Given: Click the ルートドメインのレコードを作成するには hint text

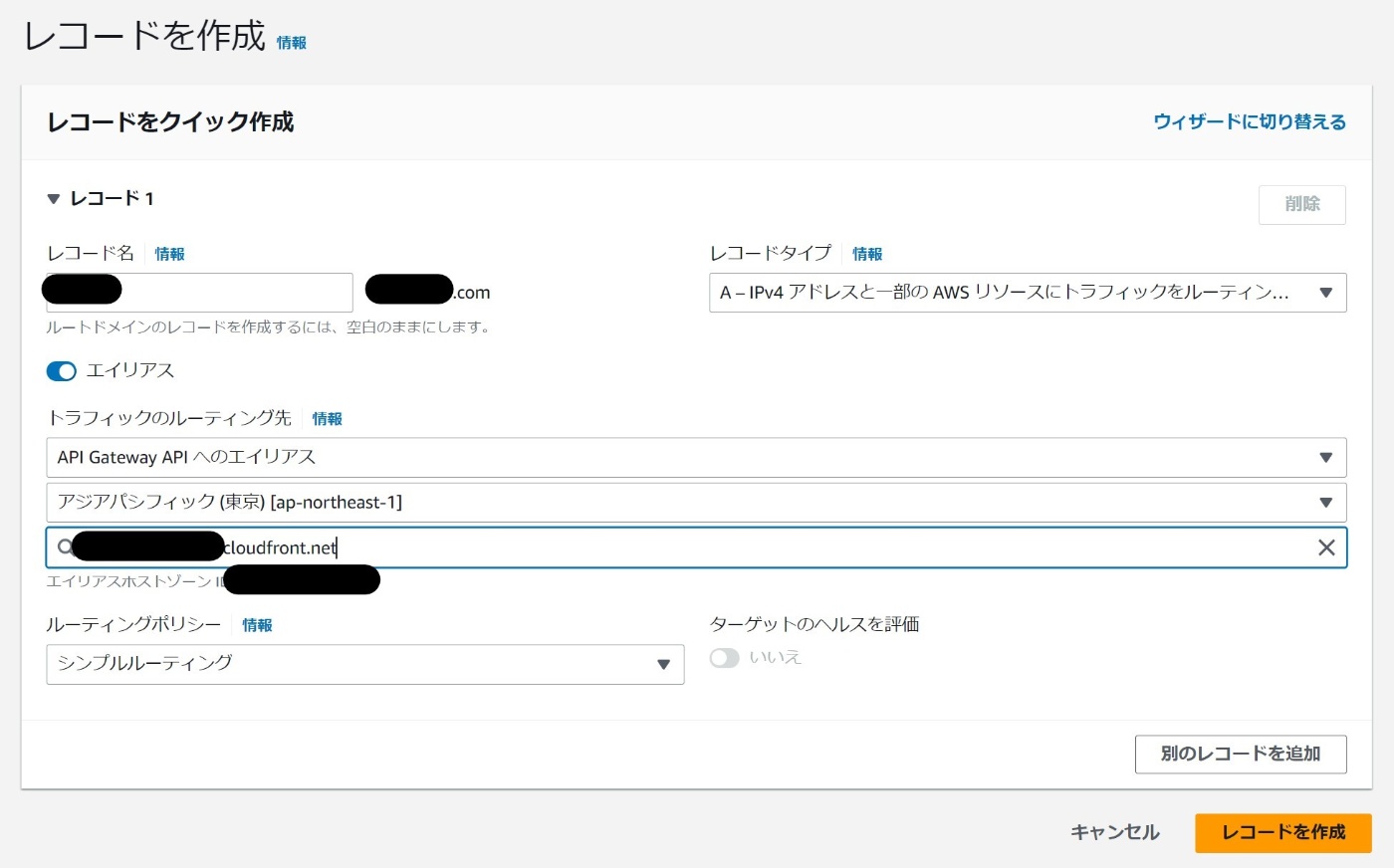Looking at the screenshot, I should coord(269,326).
